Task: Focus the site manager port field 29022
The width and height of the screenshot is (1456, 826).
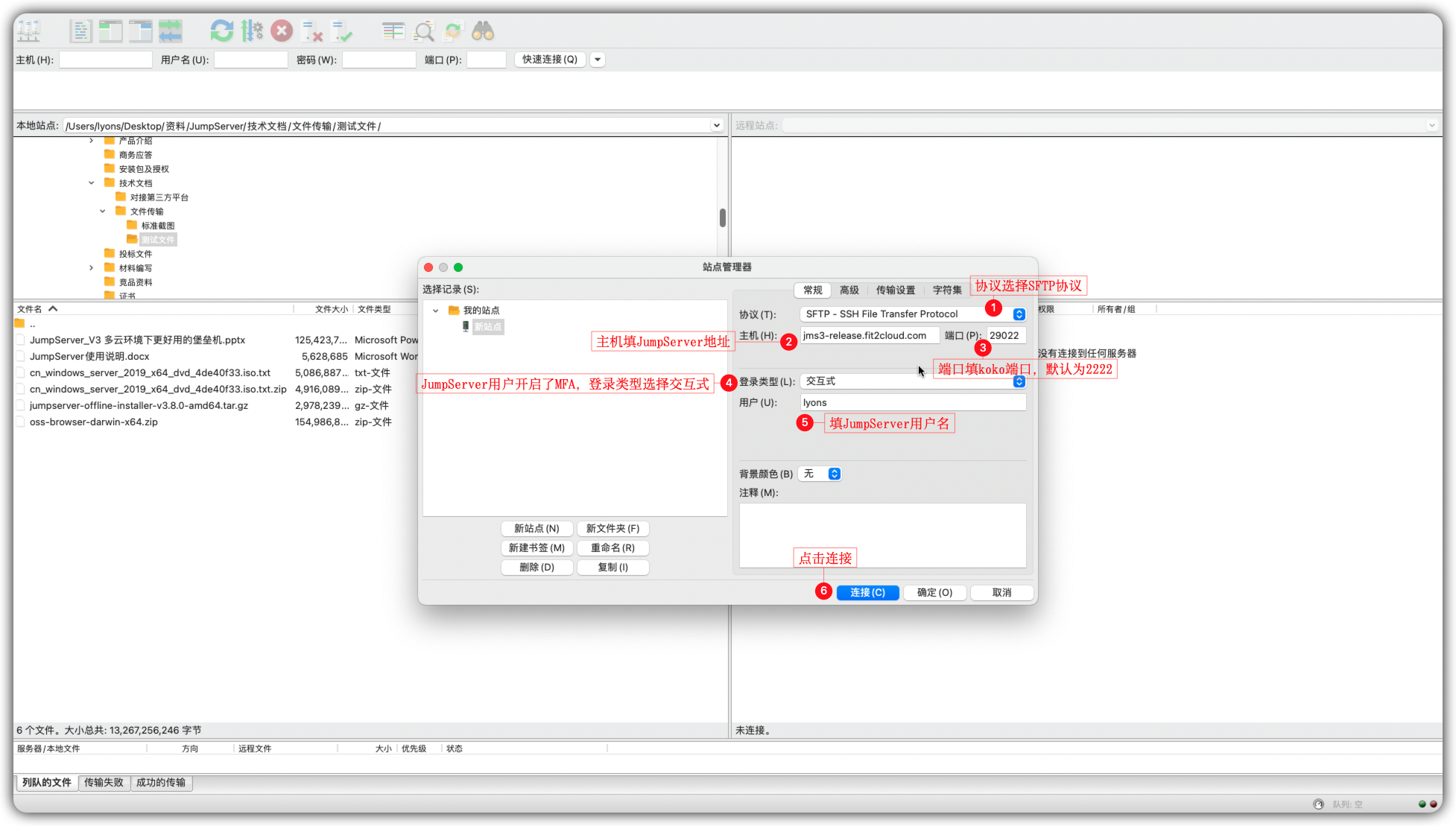Action: point(1006,336)
